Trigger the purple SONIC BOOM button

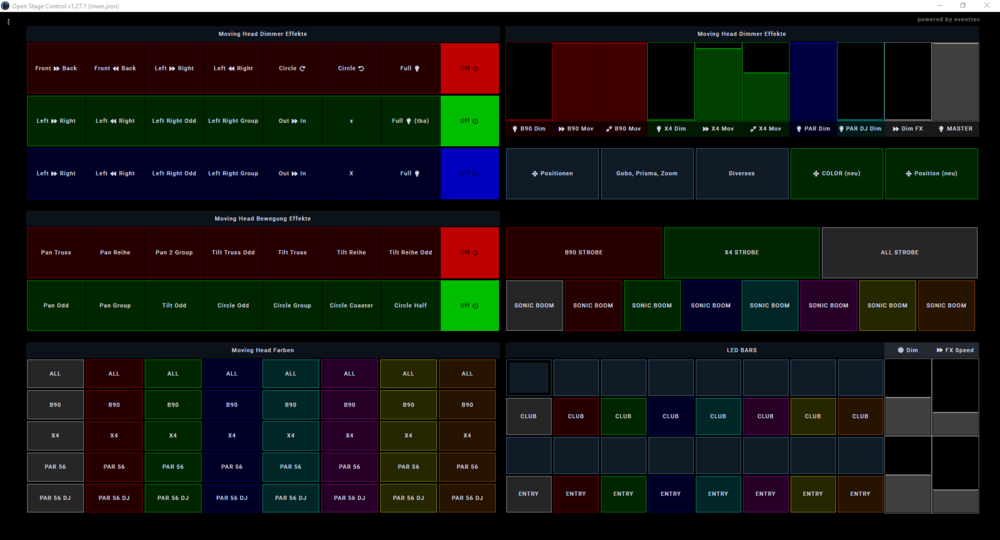828,305
